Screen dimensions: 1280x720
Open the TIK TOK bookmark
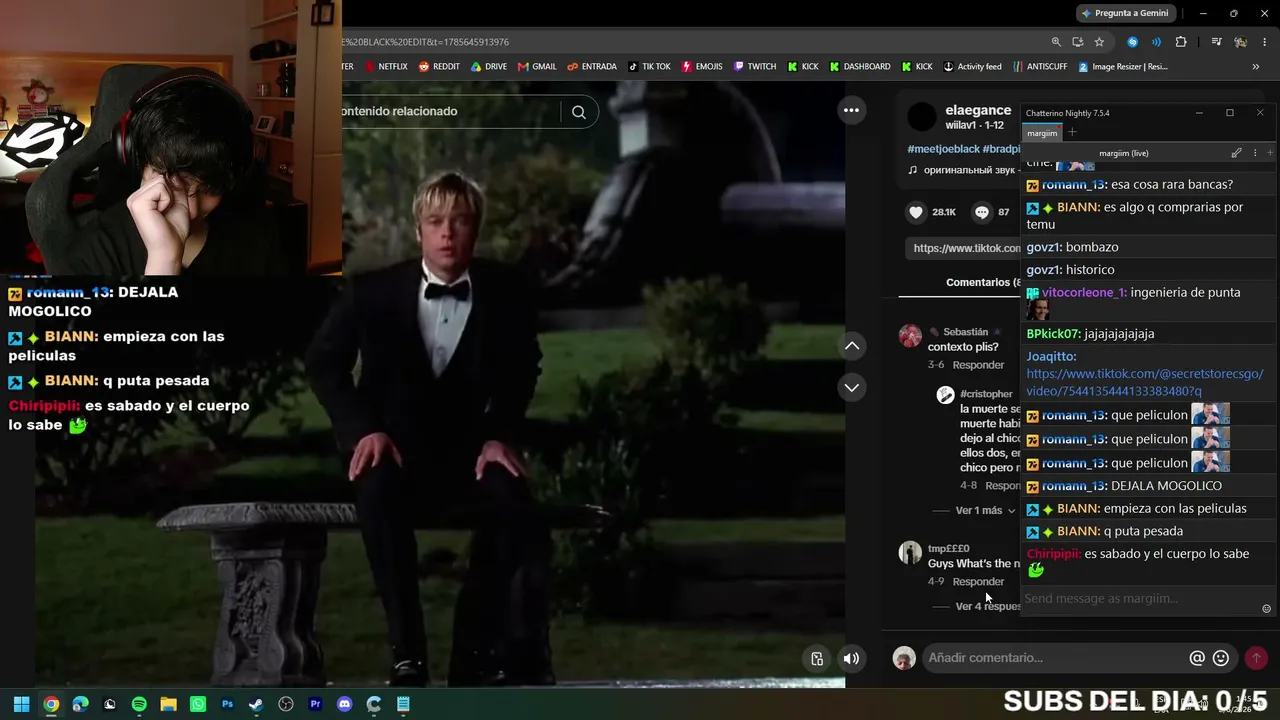coord(649,67)
